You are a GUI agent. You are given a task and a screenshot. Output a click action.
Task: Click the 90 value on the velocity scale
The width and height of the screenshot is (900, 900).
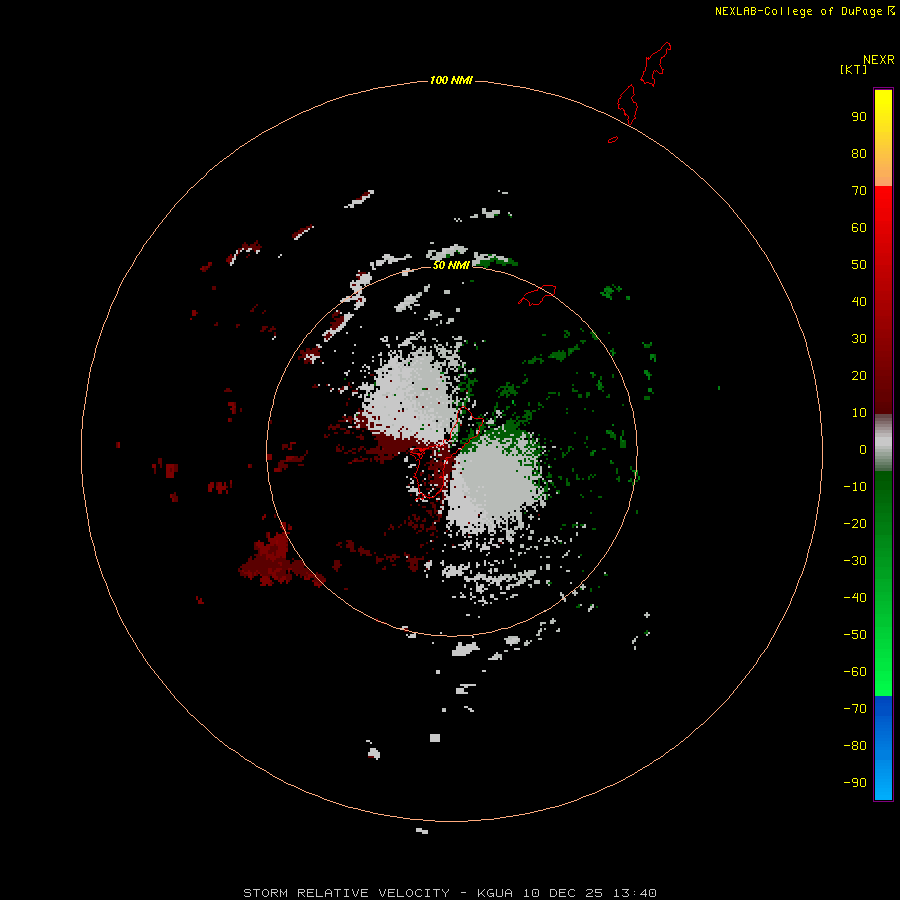(859, 117)
